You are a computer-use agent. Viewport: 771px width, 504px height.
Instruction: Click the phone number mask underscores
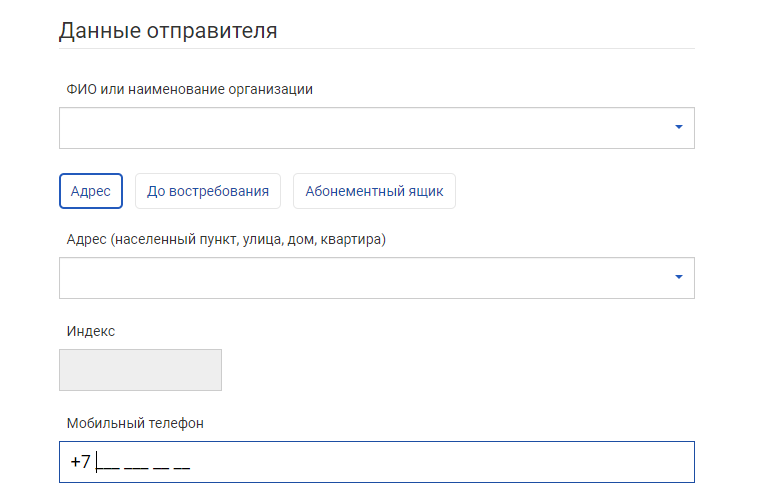click(x=144, y=464)
